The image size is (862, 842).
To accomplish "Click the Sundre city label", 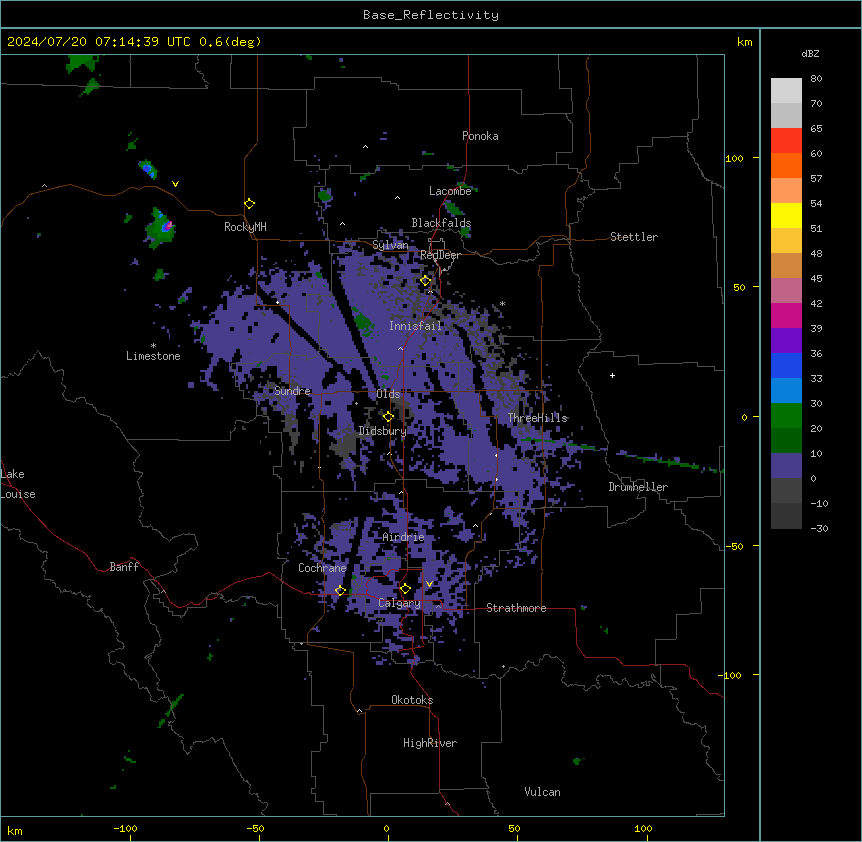I will 292,391.
